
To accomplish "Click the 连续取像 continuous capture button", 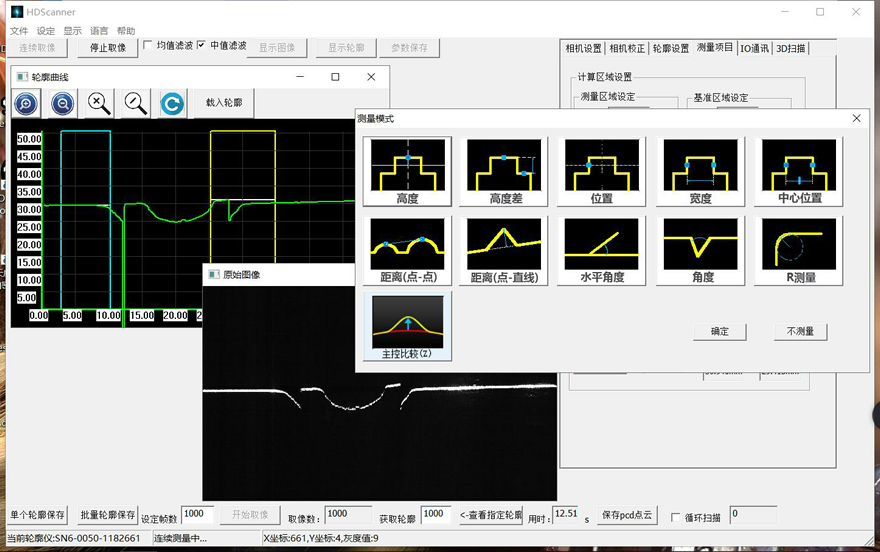I will pyautogui.click(x=37, y=48).
